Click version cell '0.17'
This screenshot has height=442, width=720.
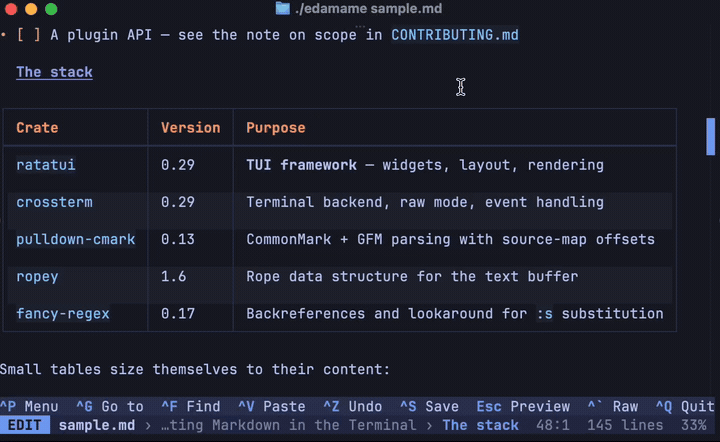[178, 313]
